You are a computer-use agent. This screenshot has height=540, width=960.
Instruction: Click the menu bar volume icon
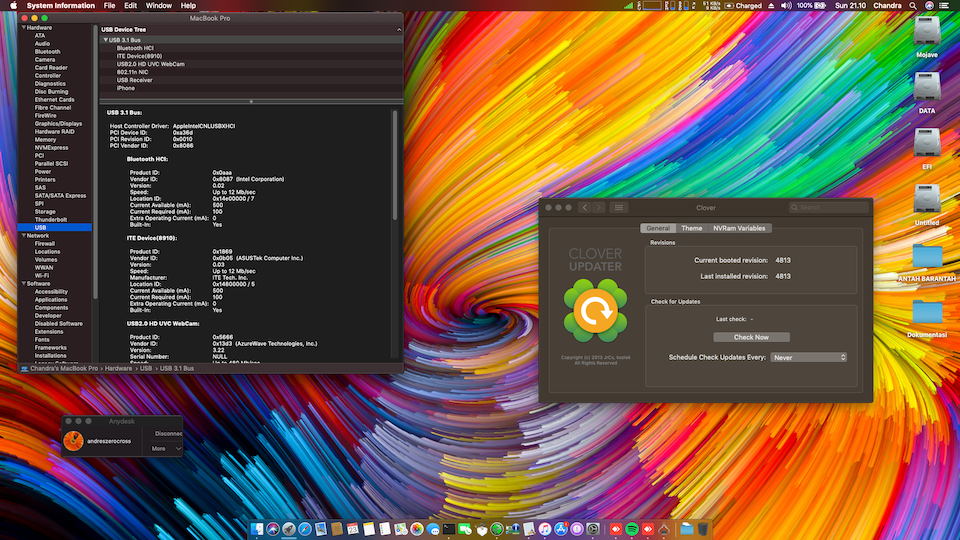pyautogui.click(x=786, y=6)
